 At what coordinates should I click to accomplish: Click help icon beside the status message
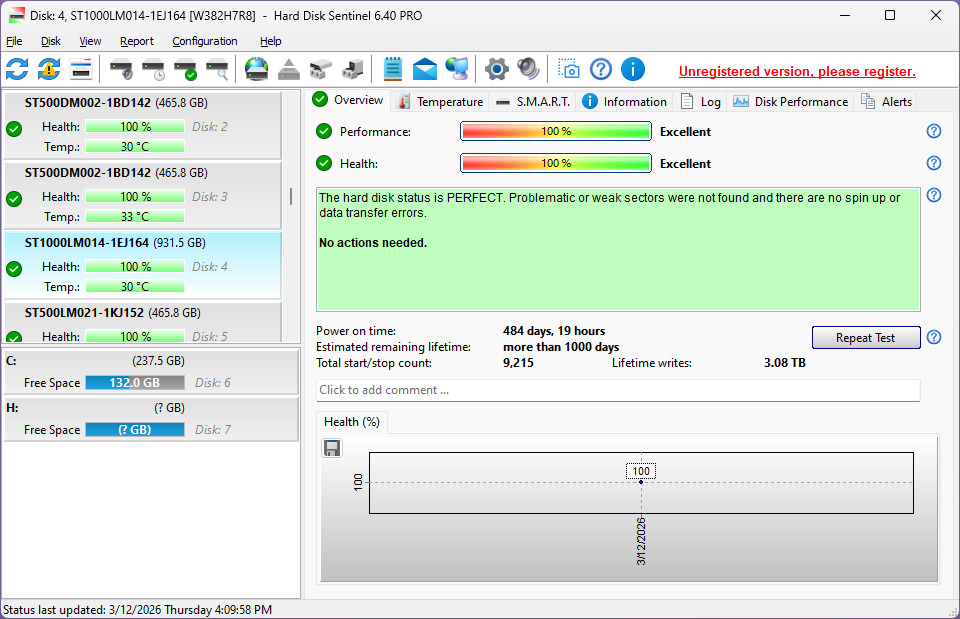[934, 195]
